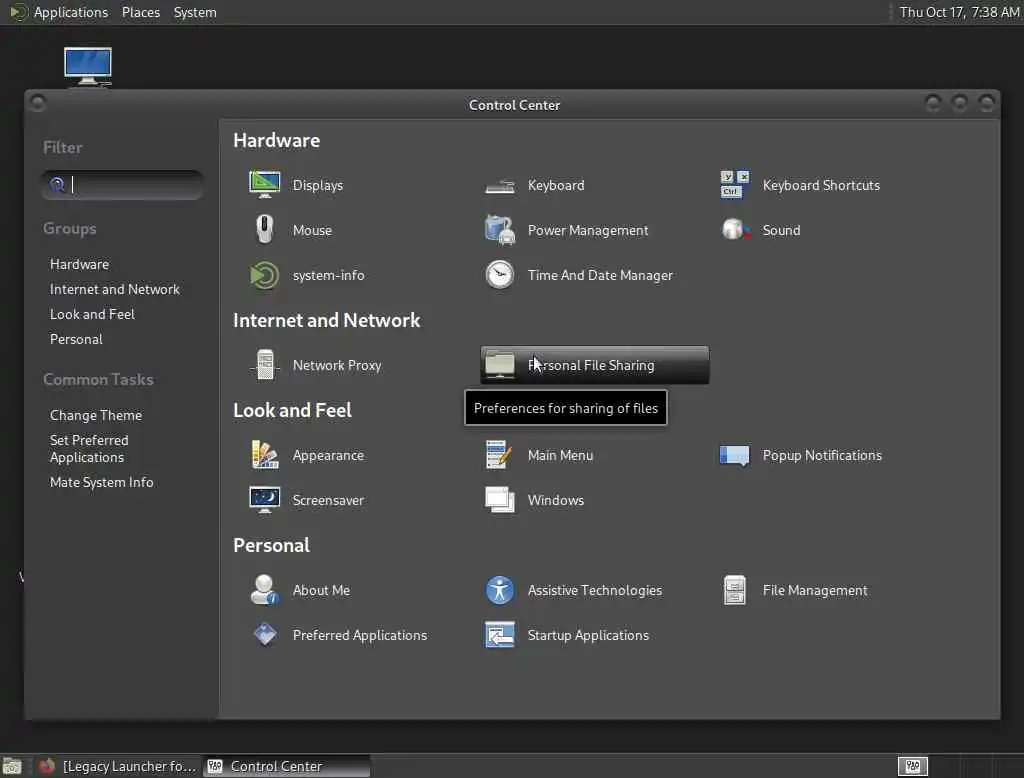Open the File Management icon
The image size is (1024, 778).
click(x=735, y=590)
